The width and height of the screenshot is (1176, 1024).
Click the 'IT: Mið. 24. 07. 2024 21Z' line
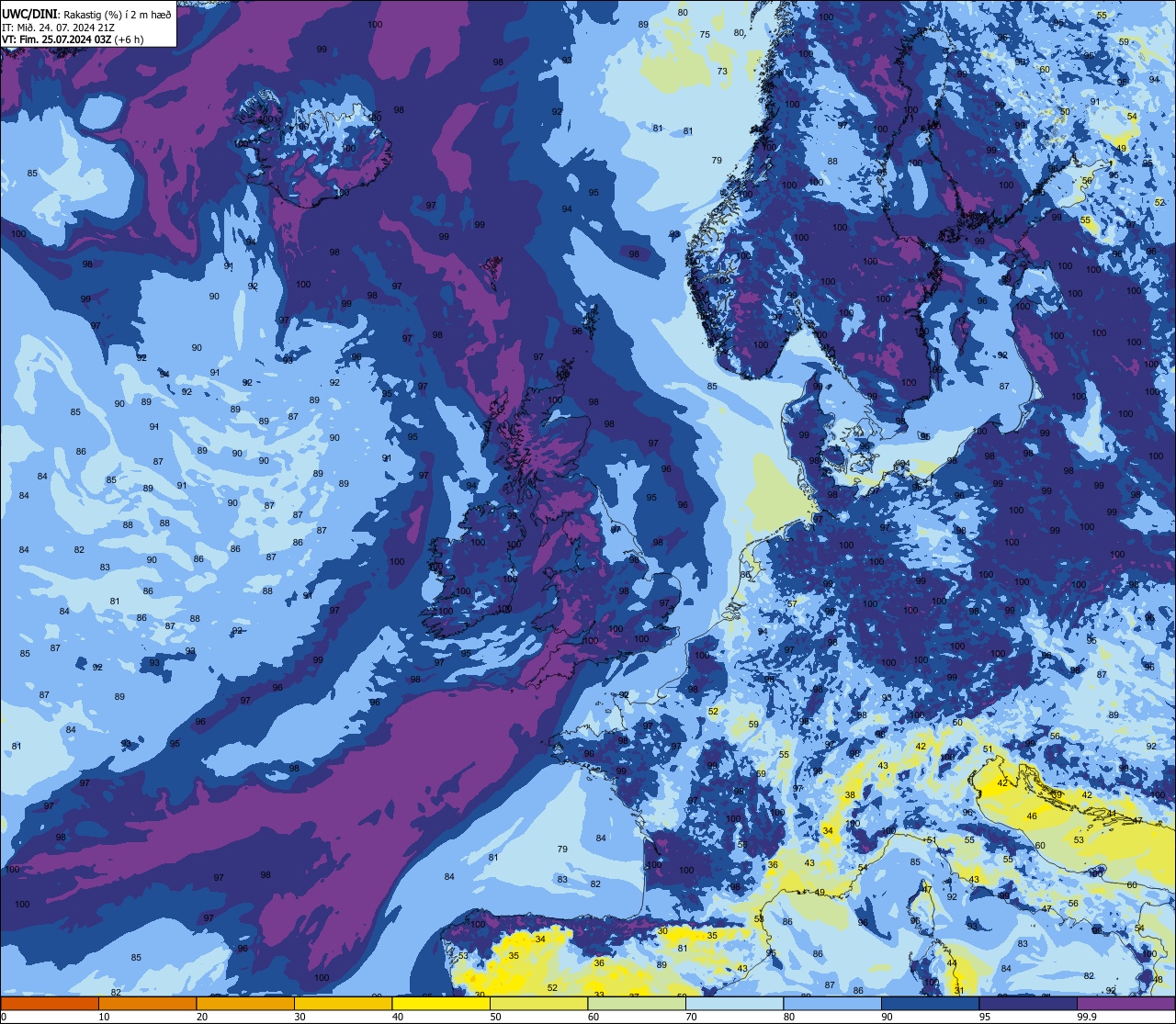pos(58,28)
